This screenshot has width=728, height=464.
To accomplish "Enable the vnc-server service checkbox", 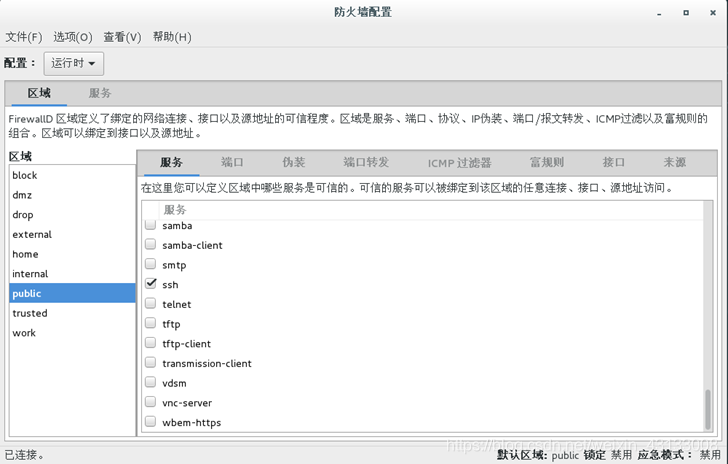I will pyautogui.click(x=150, y=402).
